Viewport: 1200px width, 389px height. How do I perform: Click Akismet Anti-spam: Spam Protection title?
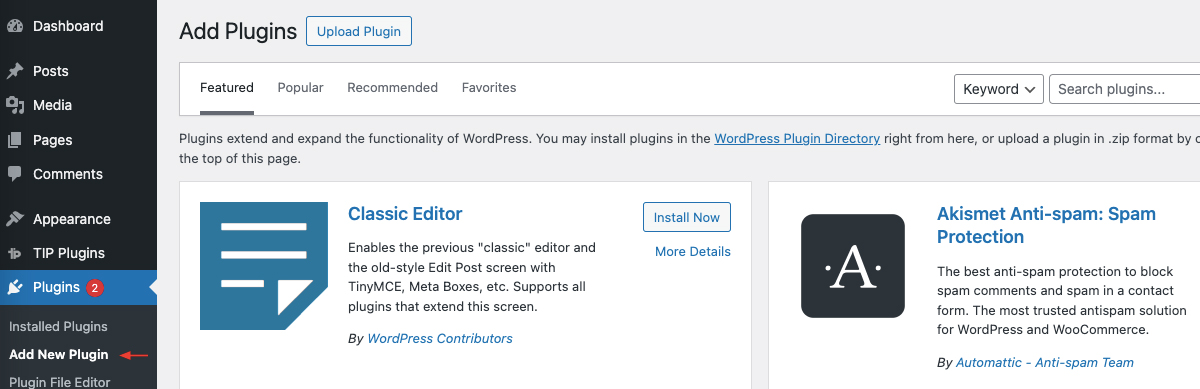point(1046,225)
